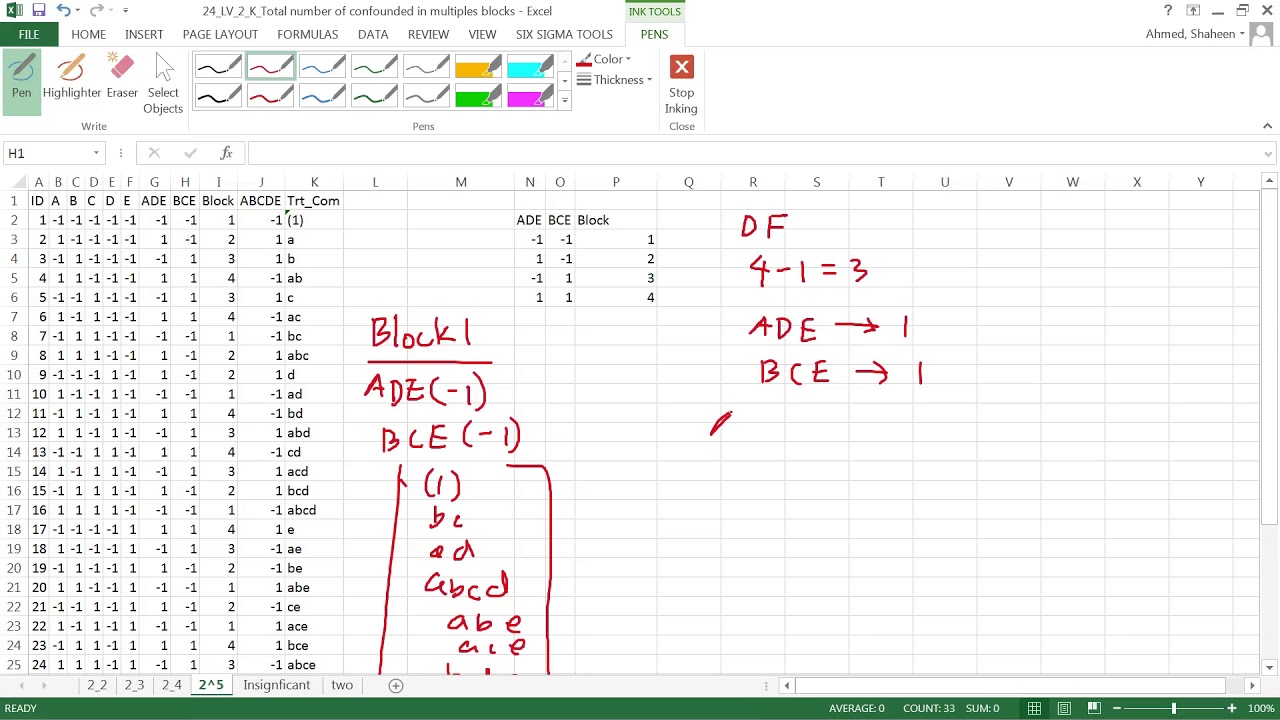Switch to the FORMULAS ribbon tab
The image size is (1280, 720).
(308, 34)
